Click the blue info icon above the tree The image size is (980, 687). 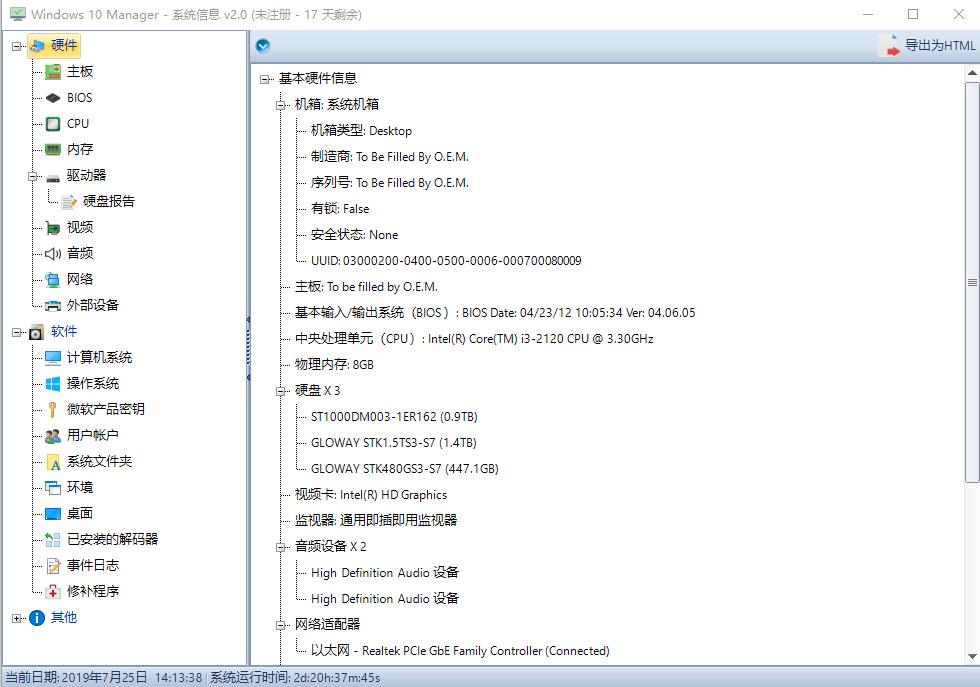[262, 45]
